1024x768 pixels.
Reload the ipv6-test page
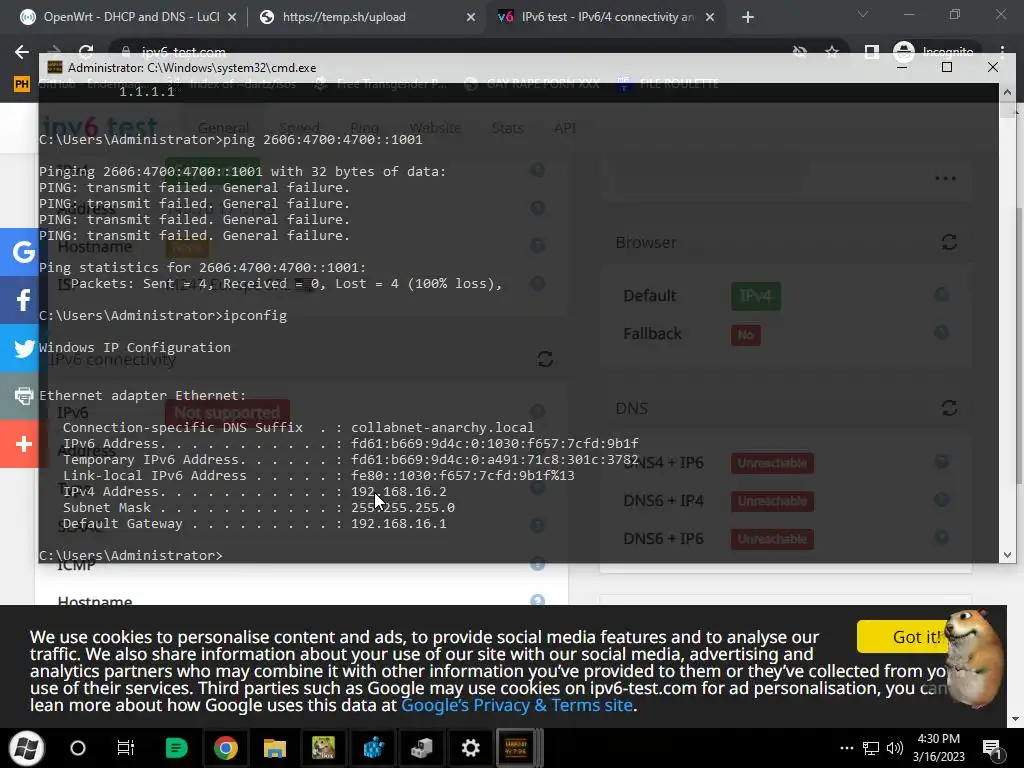86,51
